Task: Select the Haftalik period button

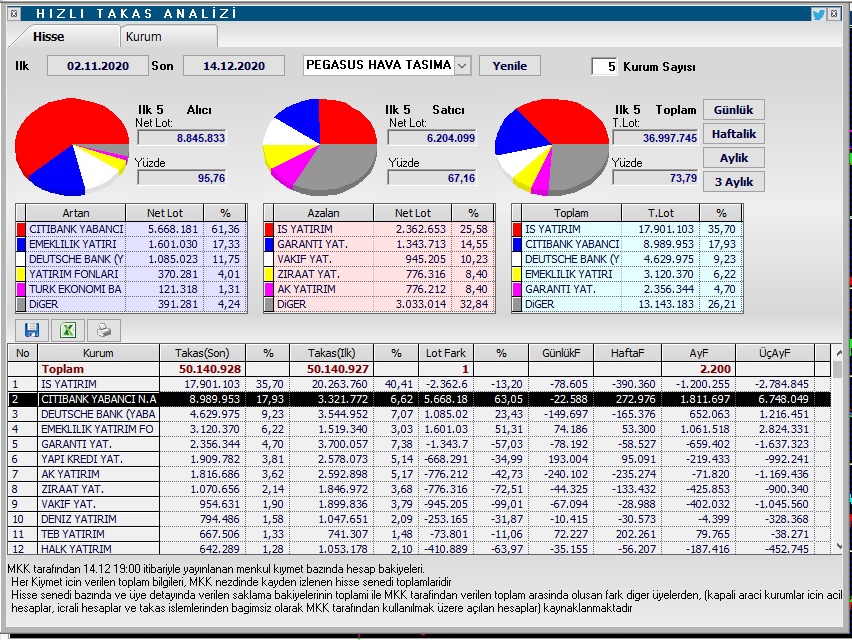Action: click(x=734, y=134)
